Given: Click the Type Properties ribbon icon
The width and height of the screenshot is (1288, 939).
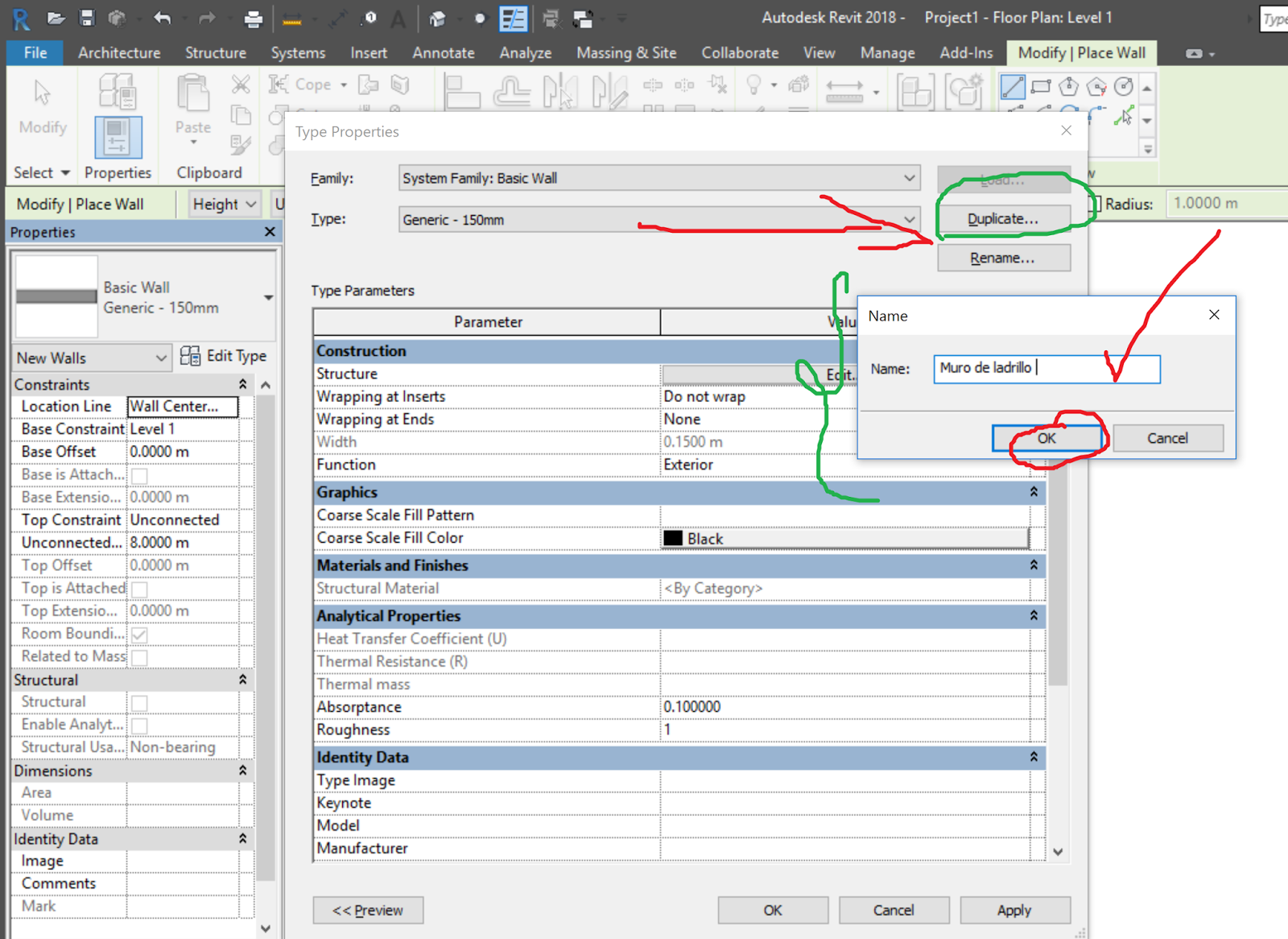Looking at the screenshot, I should tap(118, 91).
